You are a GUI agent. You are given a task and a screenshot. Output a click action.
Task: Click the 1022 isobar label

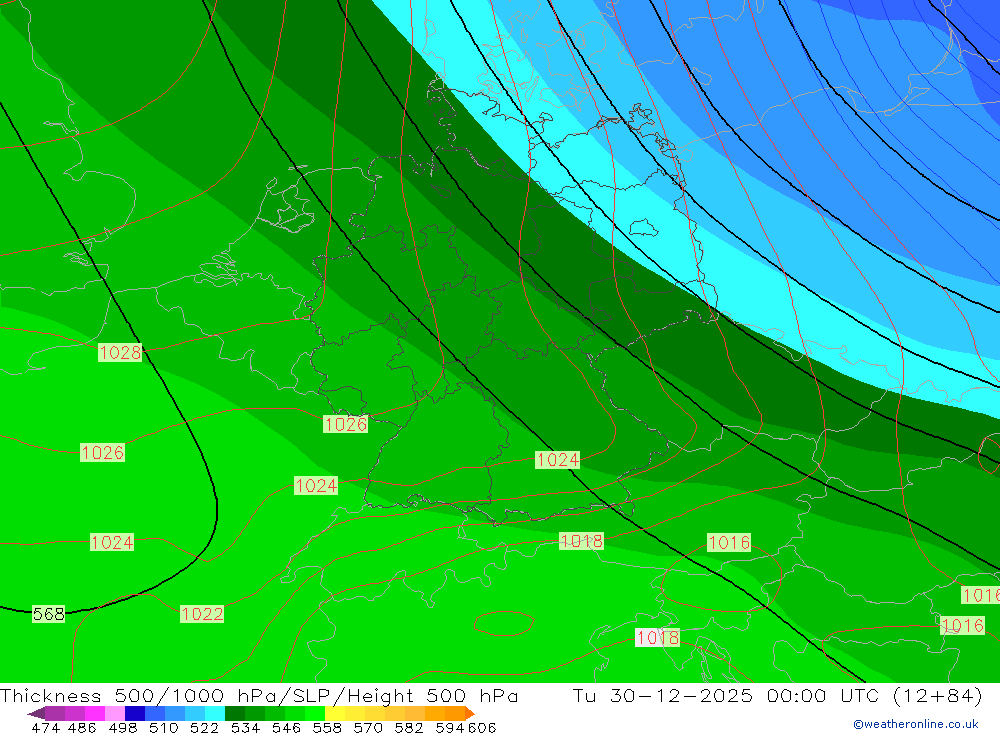pyautogui.click(x=202, y=614)
